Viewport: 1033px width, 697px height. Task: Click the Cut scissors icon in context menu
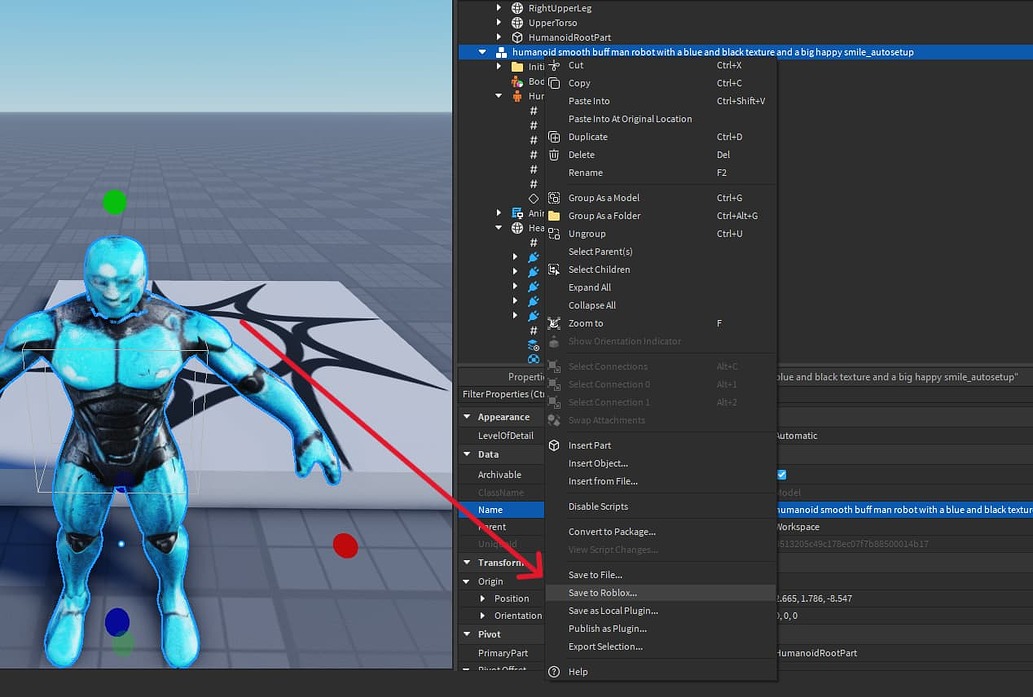click(x=555, y=65)
